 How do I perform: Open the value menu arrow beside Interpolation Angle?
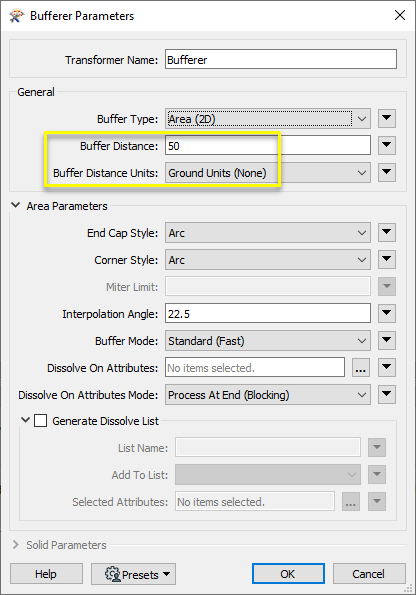pos(387,313)
